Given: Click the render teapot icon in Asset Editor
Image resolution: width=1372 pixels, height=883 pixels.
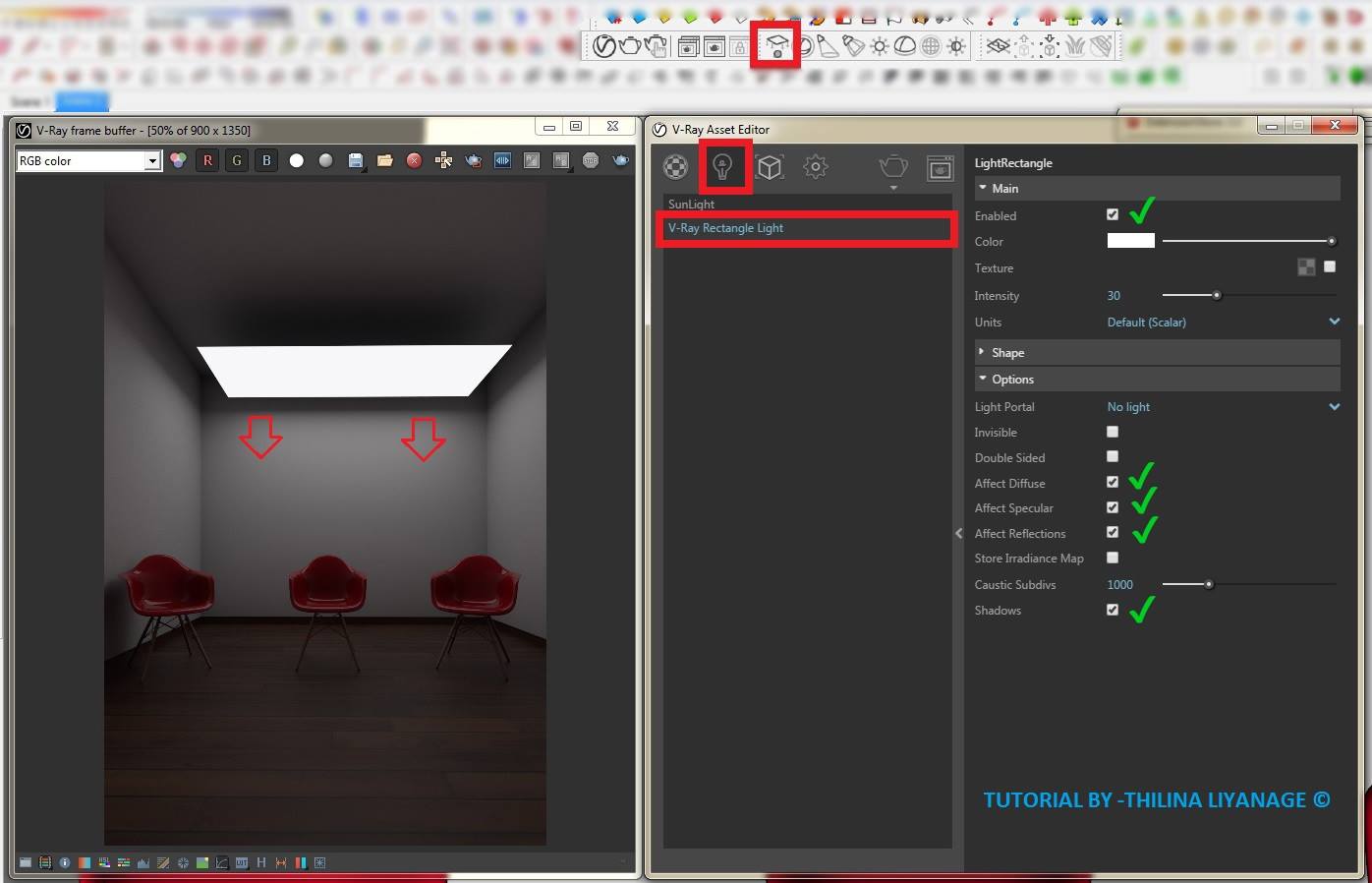Looking at the screenshot, I should click(893, 166).
